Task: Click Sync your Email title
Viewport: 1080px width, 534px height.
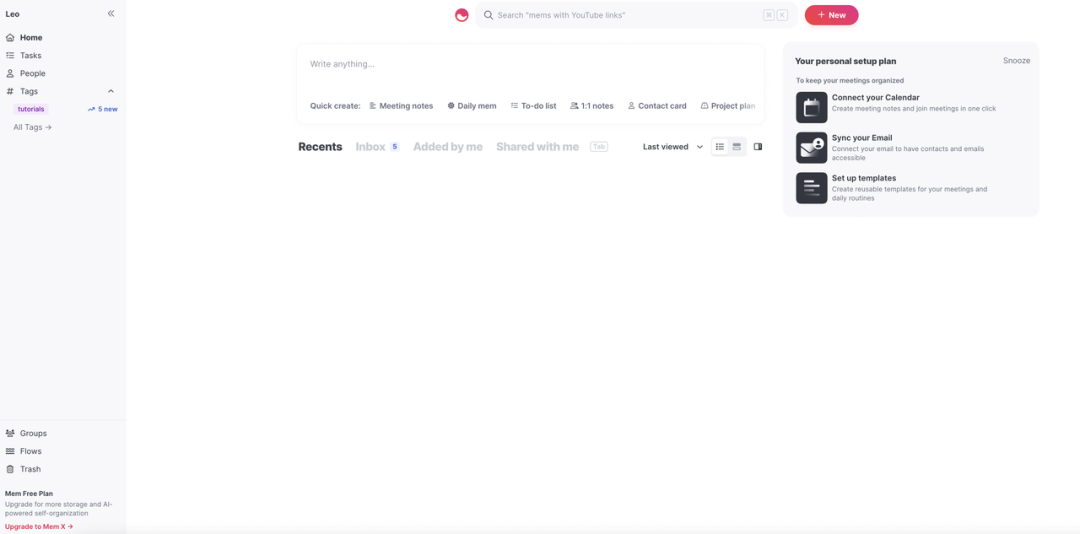Action: 862,138
